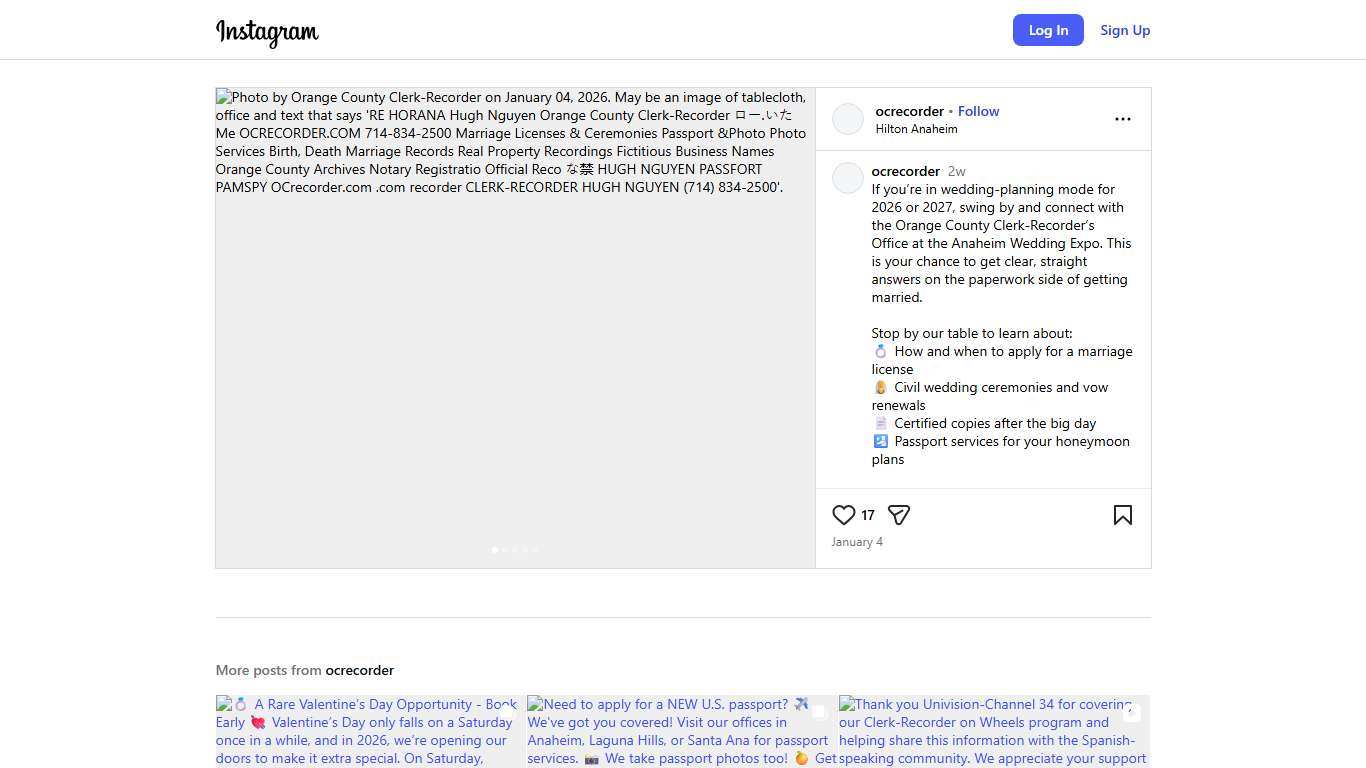Select the first carousel indicator dot
The image size is (1366, 768).
click(495, 550)
